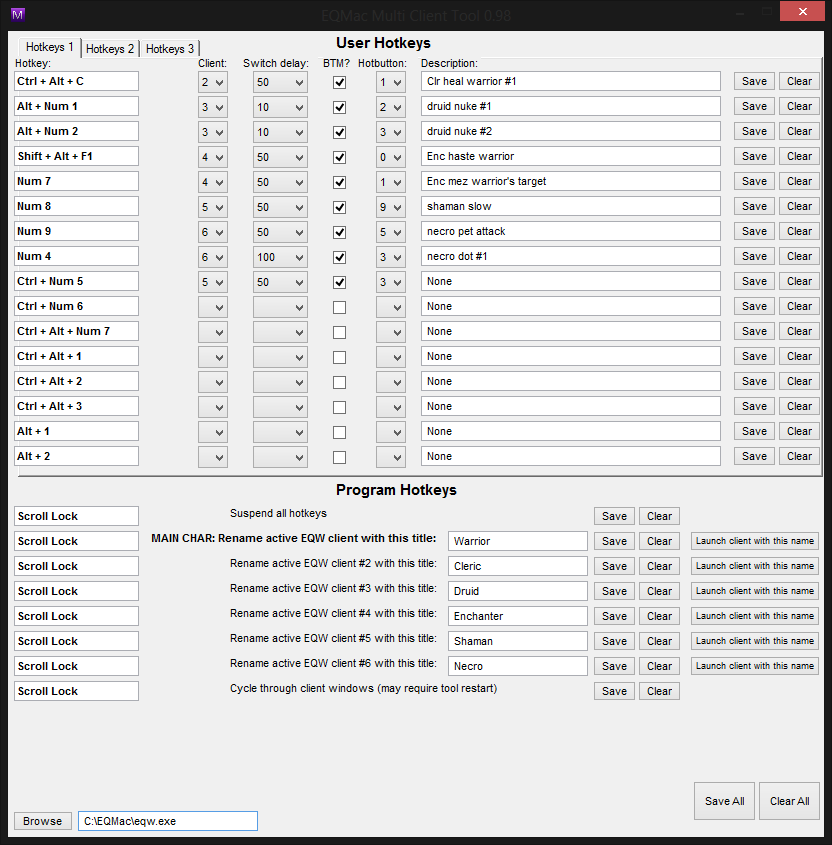
Task: Open Client dropdown for Num 9 row
Action: (x=212, y=232)
